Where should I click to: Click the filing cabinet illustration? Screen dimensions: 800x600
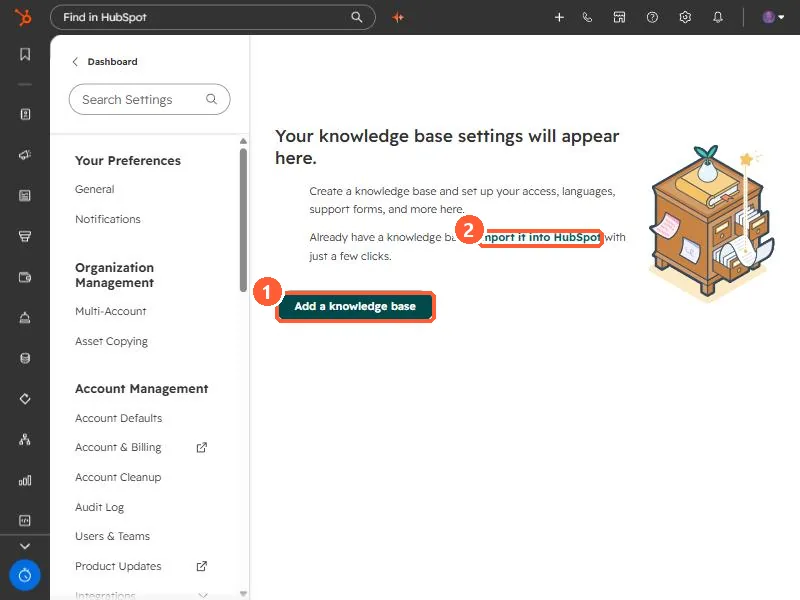(x=711, y=222)
